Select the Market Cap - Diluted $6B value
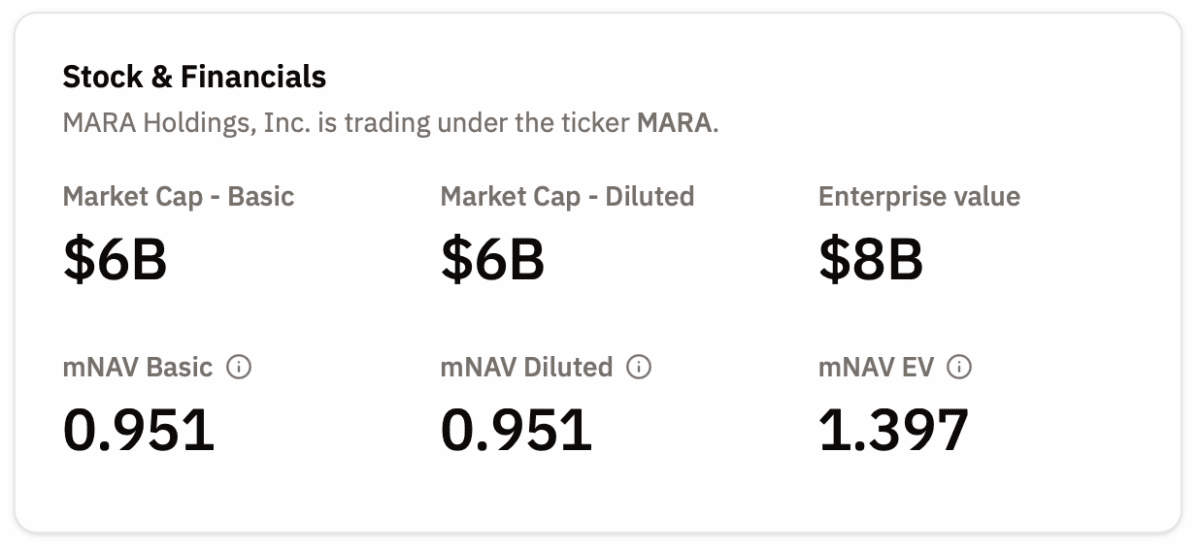 492,260
